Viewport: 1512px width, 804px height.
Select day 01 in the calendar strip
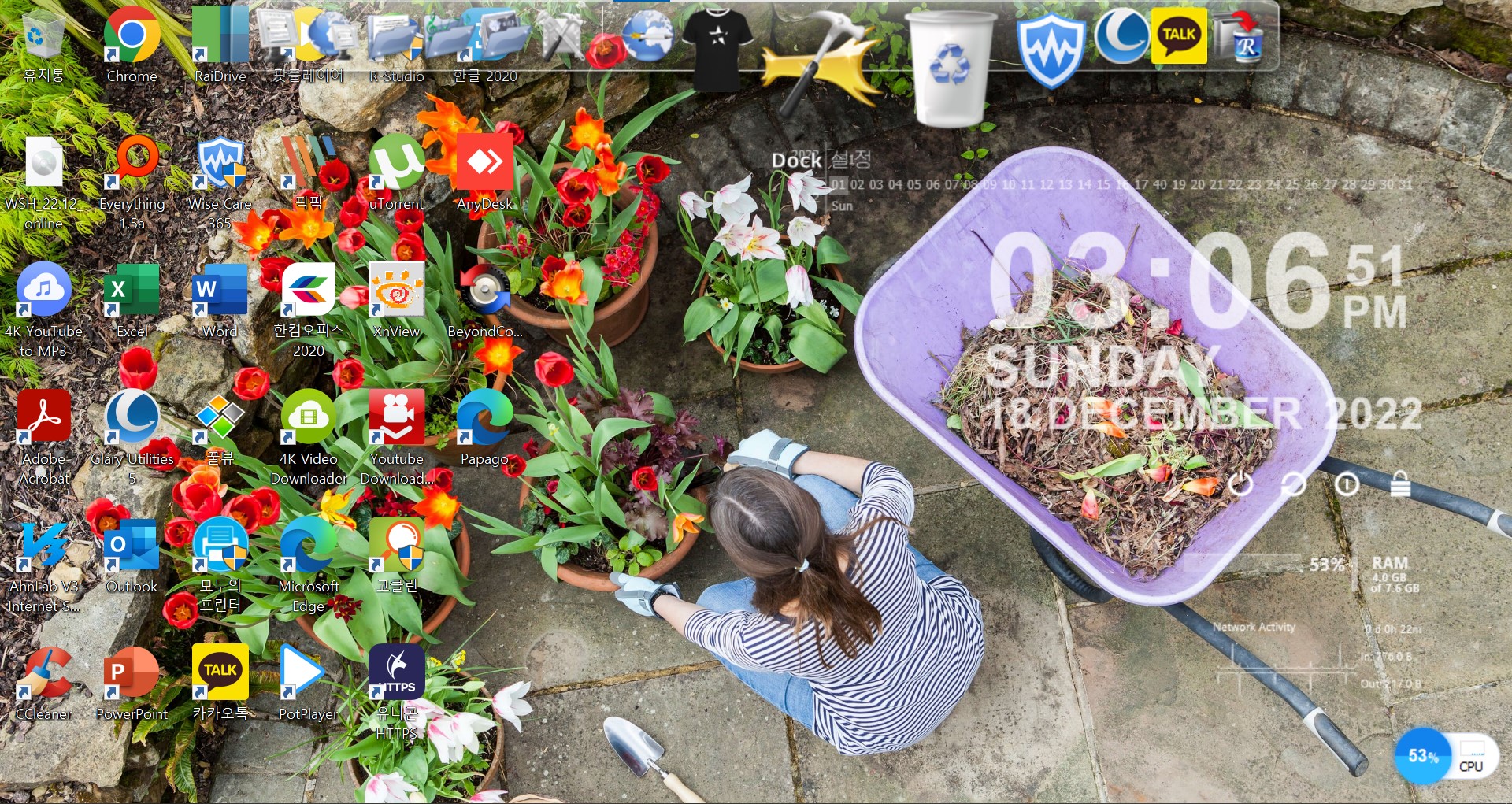[838, 184]
